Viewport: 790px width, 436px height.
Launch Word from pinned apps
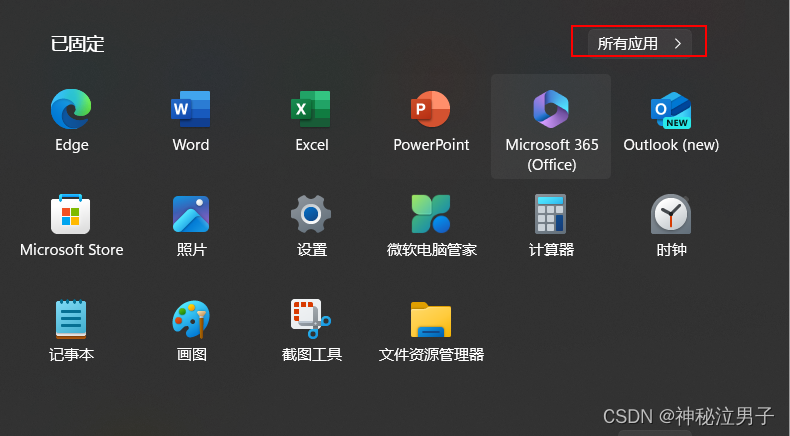(190, 109)
